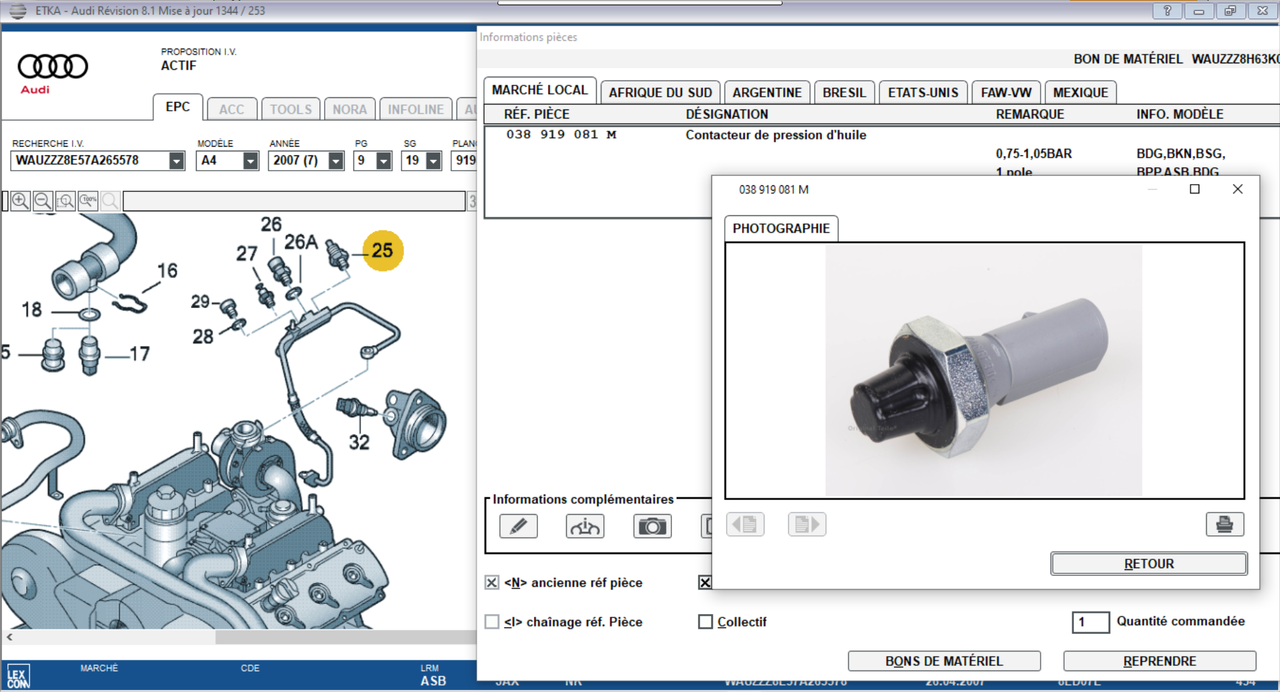Image resolution: width=1280 pixels, height=692 pixels.
Task: Advance to next photo page
Action: click(x=806, y=523)
